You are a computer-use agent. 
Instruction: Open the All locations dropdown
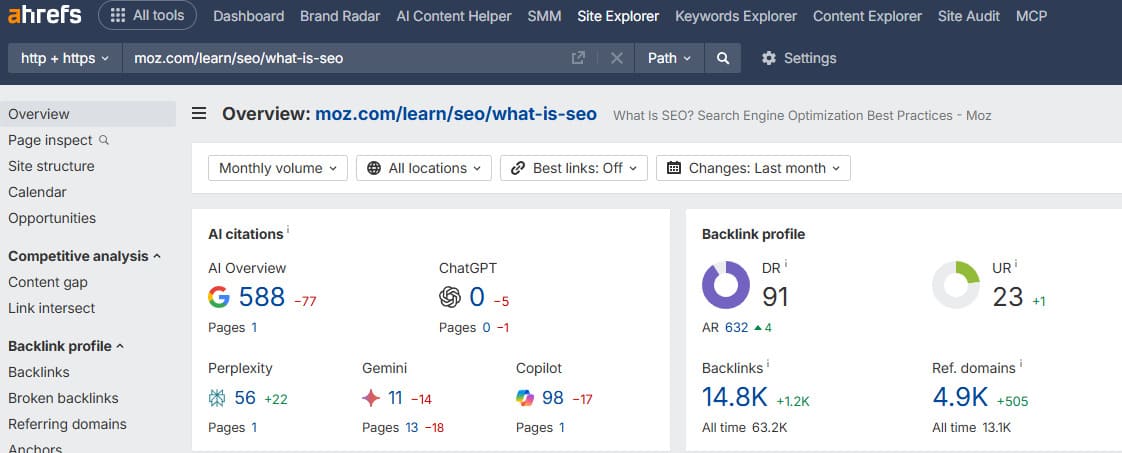point(424,168)
